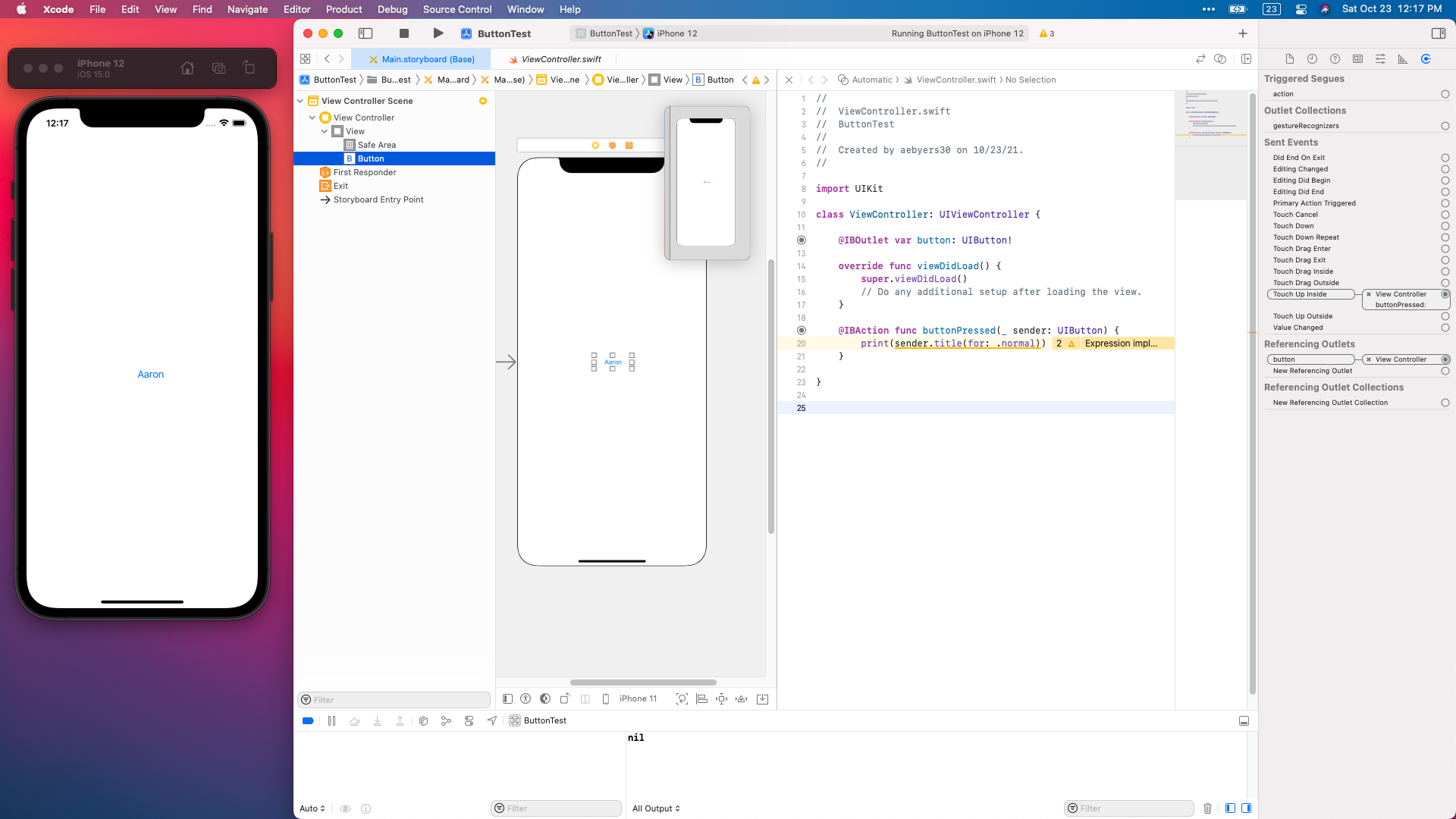Click New Referencing Outlet connection circle

[x=1445, y=371]
